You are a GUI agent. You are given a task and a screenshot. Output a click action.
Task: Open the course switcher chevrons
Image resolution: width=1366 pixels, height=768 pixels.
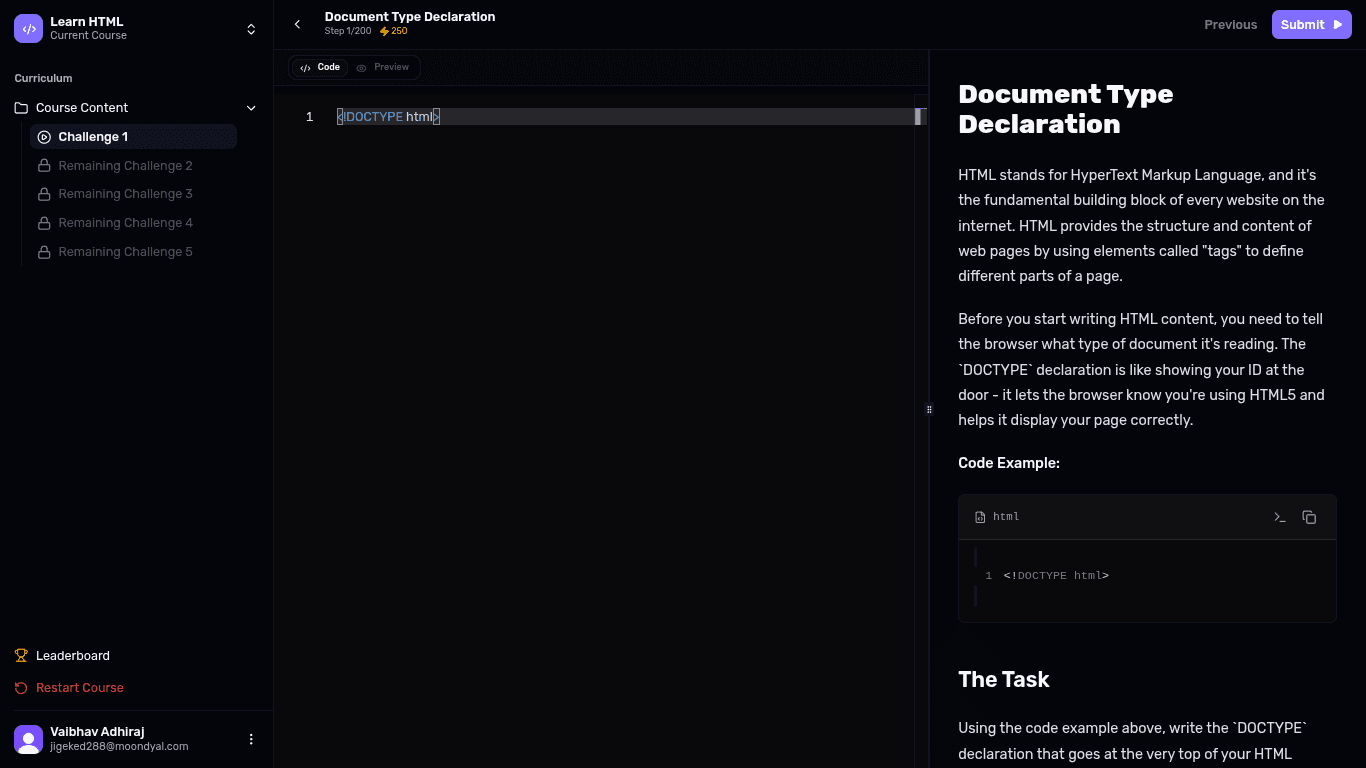point(251,29)
